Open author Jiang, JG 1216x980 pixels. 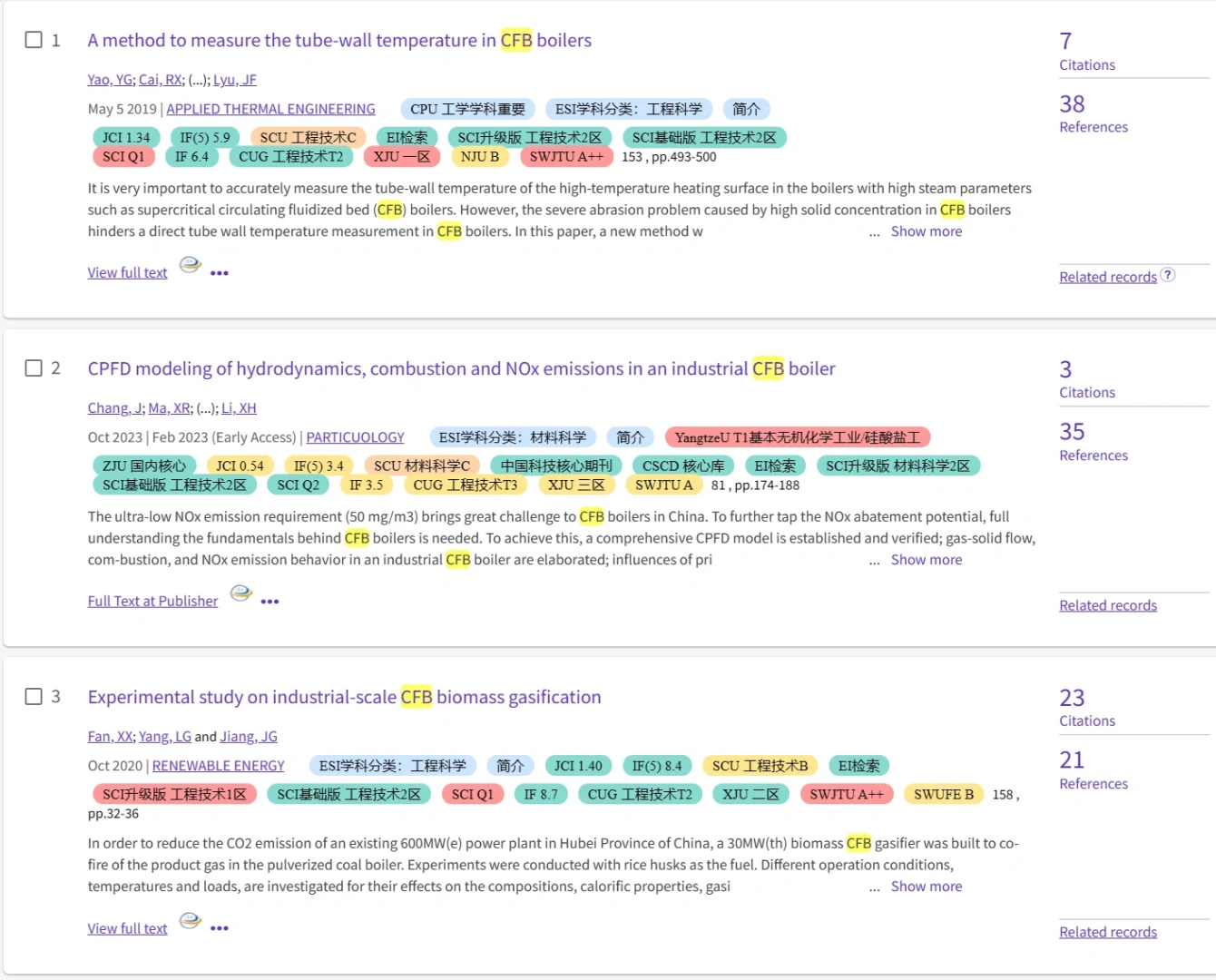[249, 737]
